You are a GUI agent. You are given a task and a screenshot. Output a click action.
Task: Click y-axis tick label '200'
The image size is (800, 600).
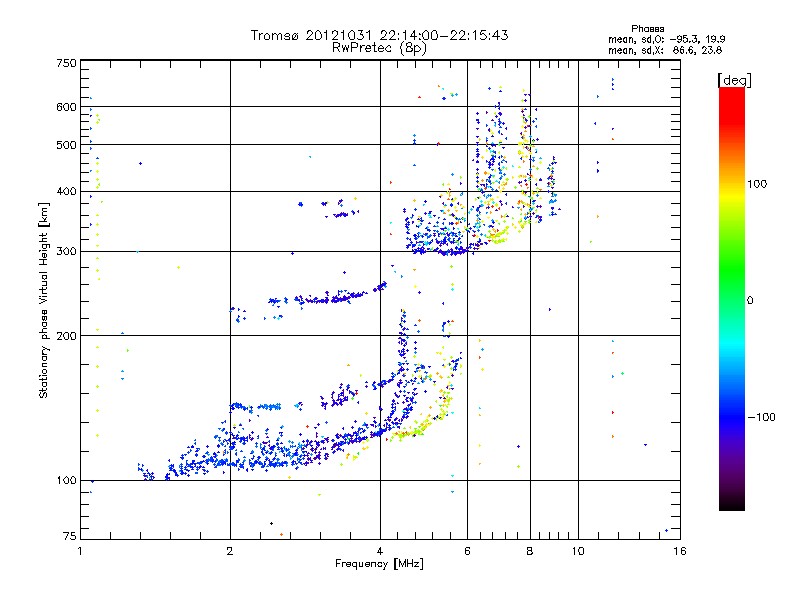click(x=66, y=336)
